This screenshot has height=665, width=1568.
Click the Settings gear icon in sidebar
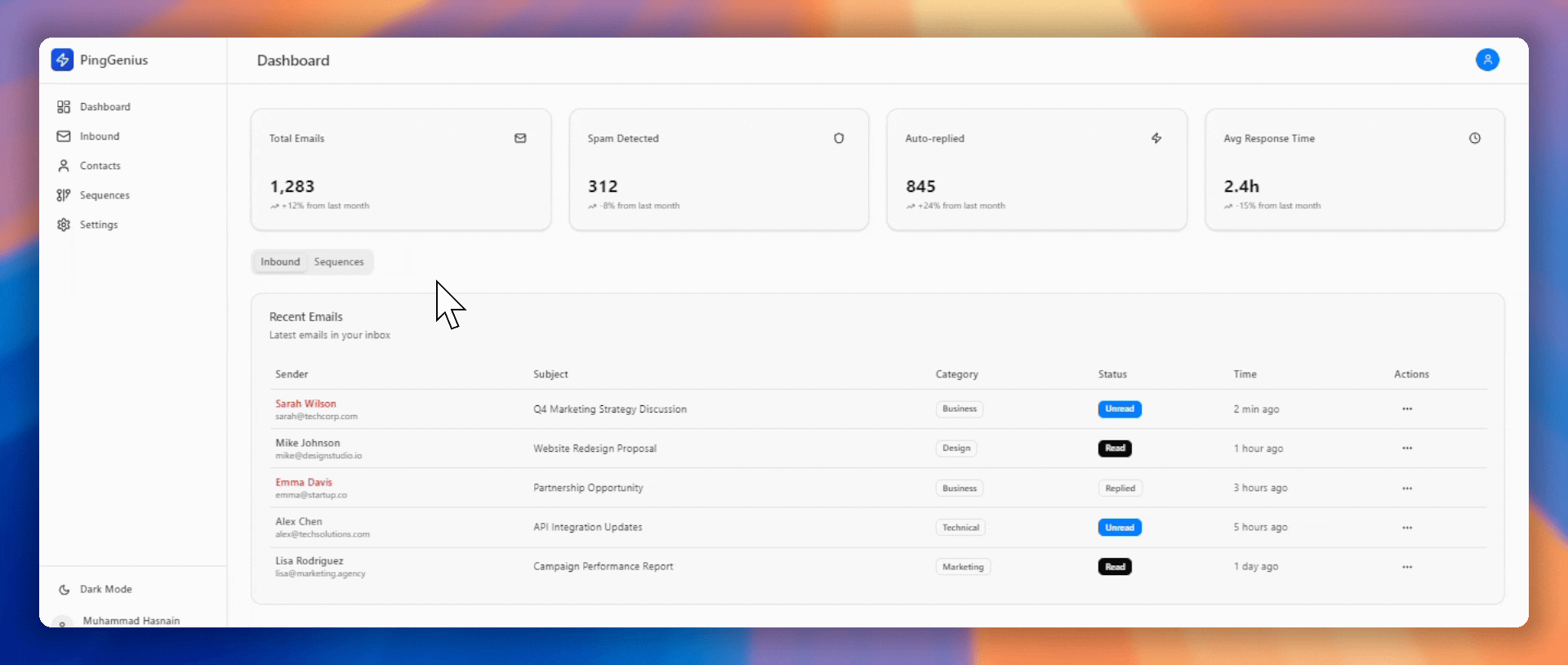pyautogui.click(x=64, y=225)
